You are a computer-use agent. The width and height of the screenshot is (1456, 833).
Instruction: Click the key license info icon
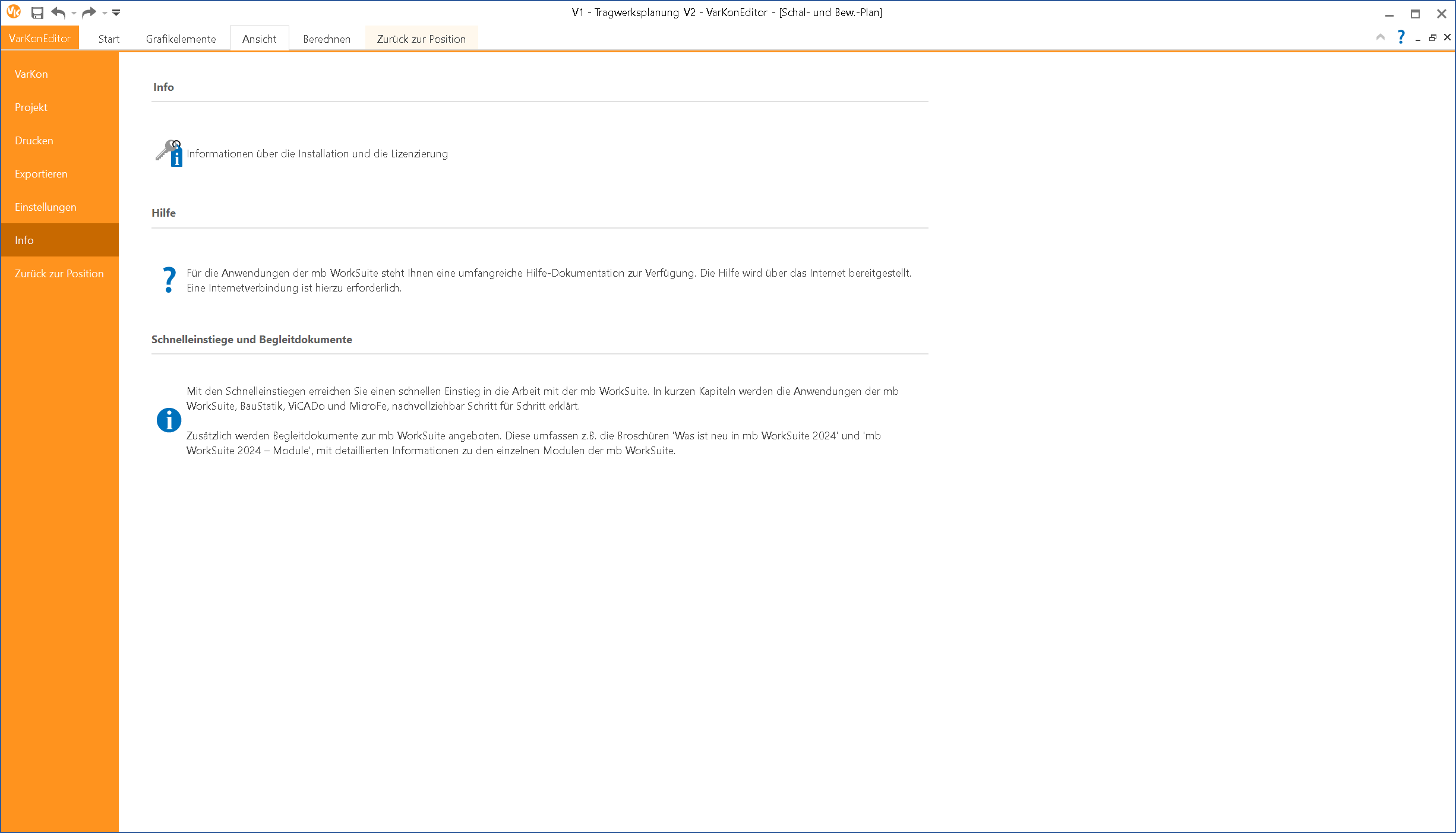pos(169,153)
